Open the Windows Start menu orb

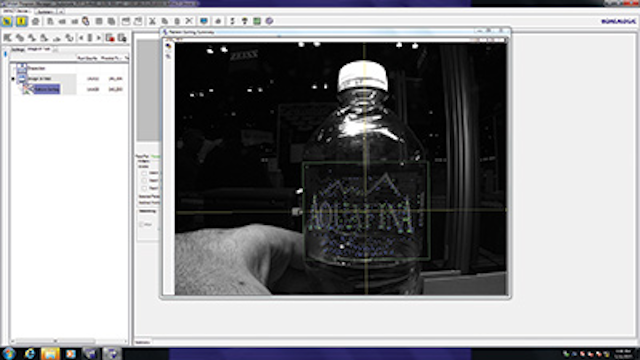[9, 353]
